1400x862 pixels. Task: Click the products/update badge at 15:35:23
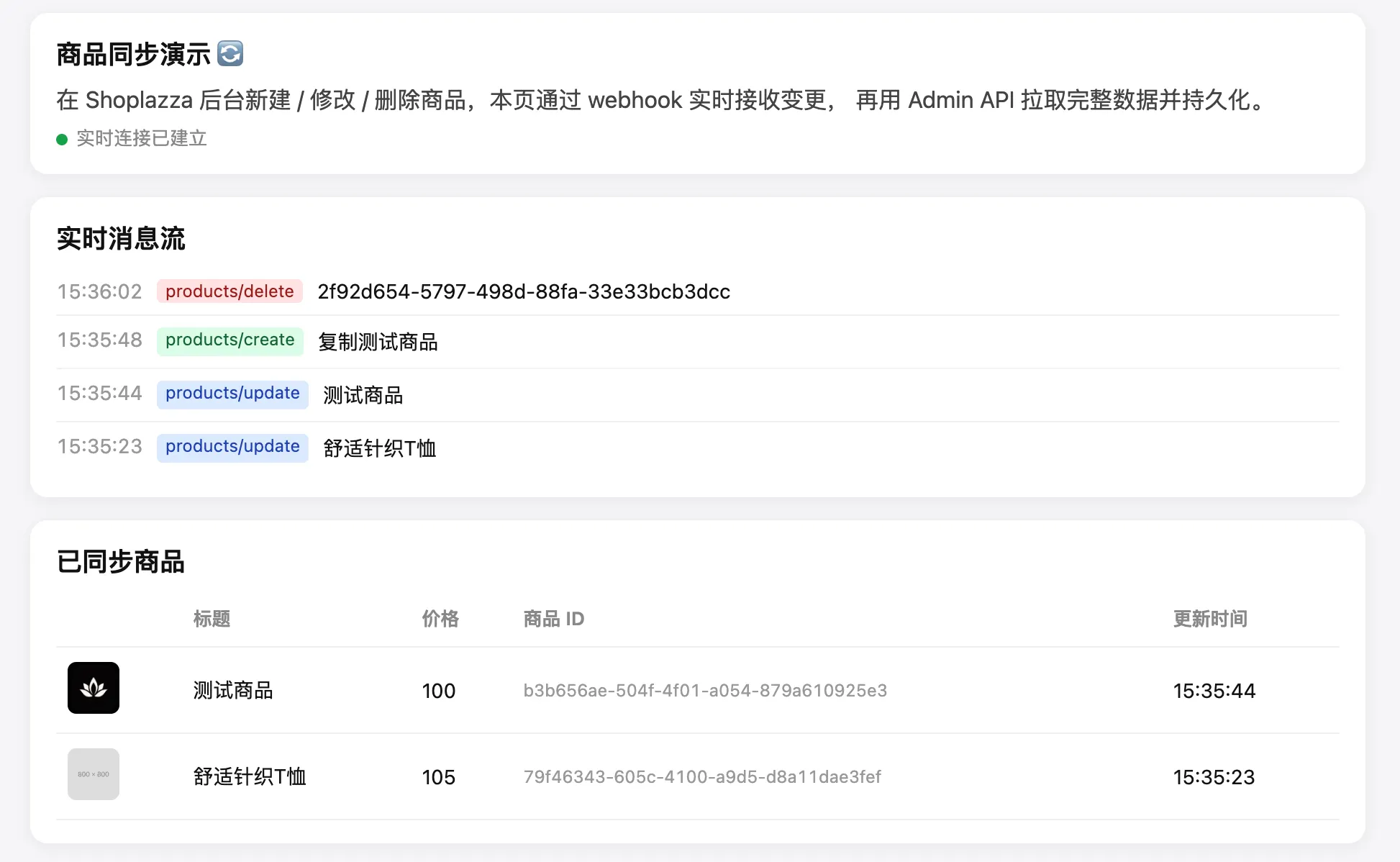(x=232, y=447)
